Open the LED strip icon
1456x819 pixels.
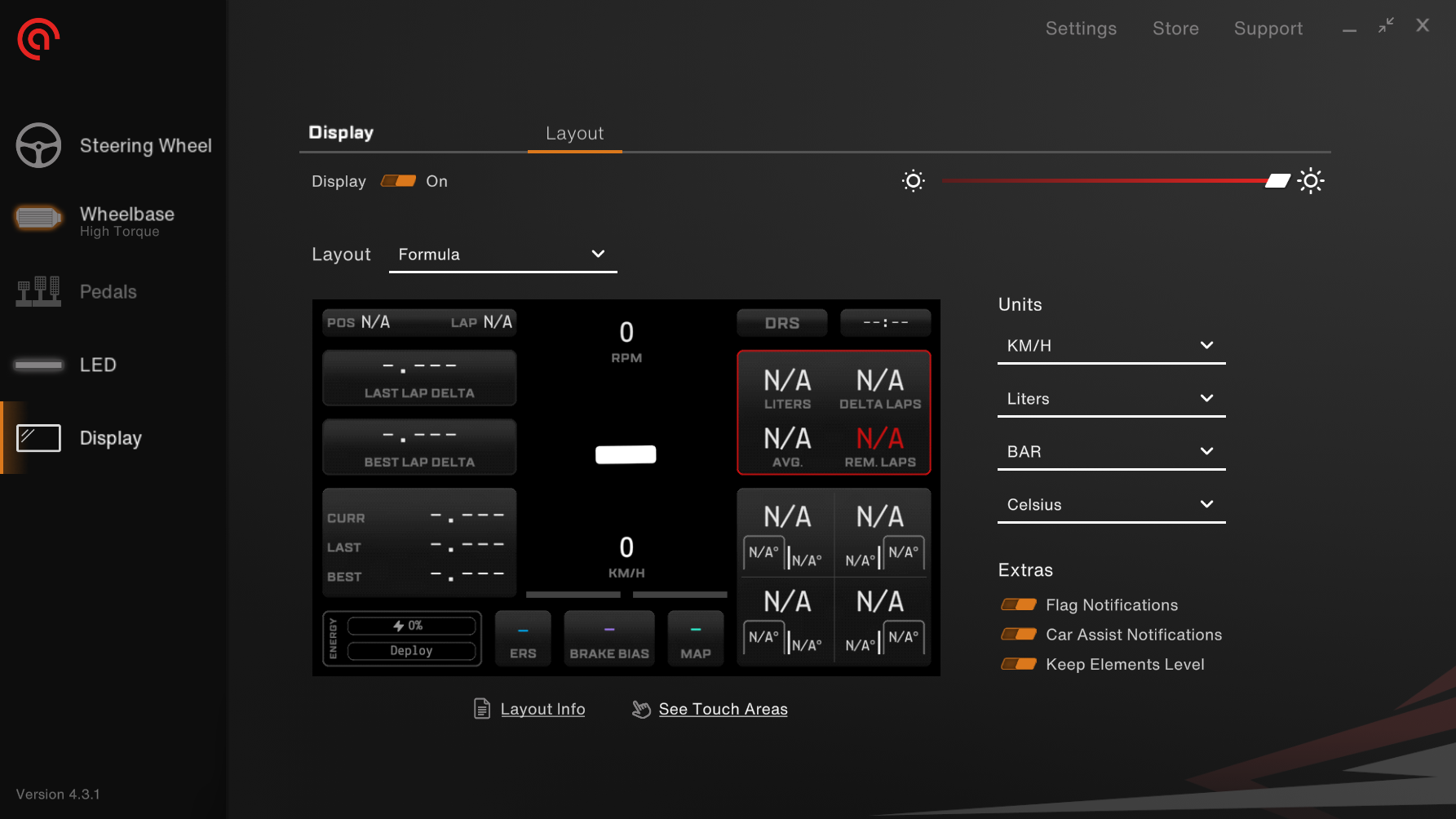[x=38, y=365]
